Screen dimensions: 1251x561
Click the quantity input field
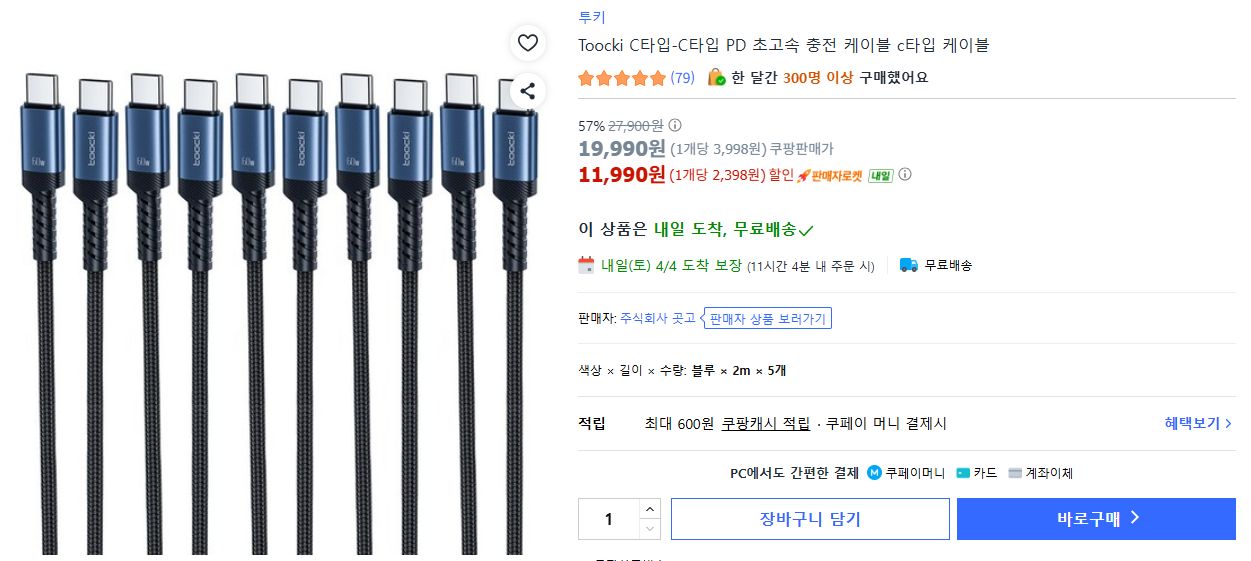(x=608, y=519)
